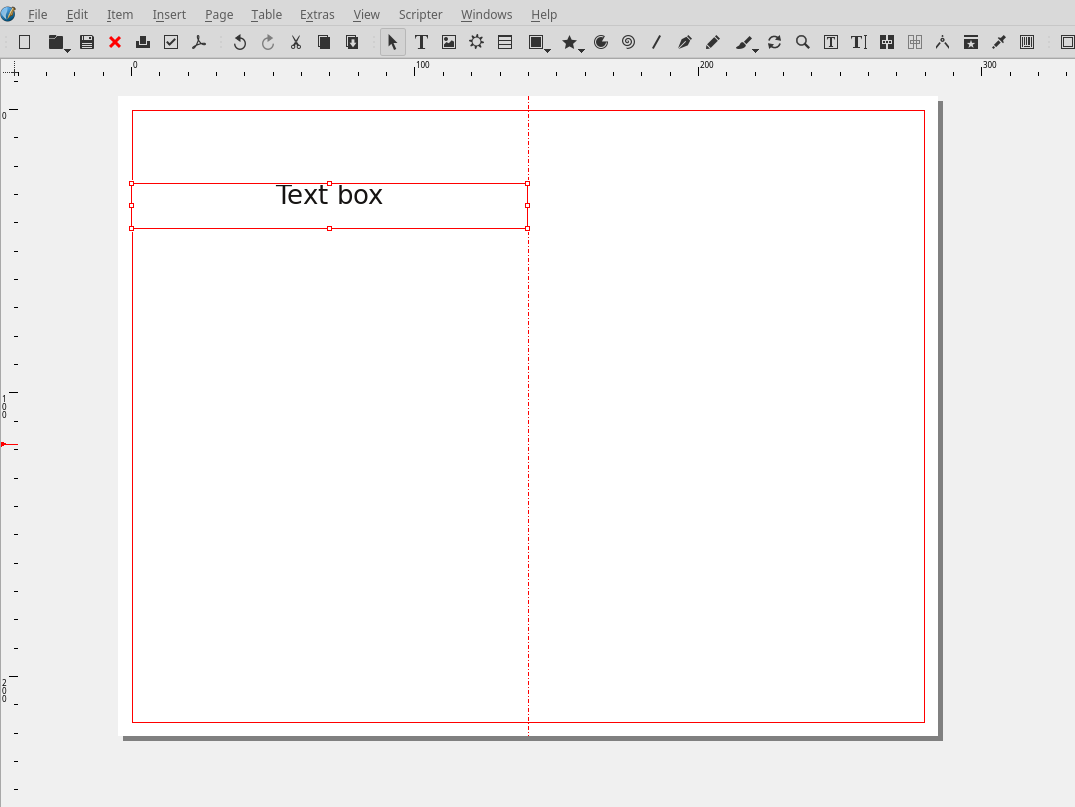Select the Image Frame tool
This screenshot has height=807, width=1075.
pyautogui.click(x=449, y=42)
